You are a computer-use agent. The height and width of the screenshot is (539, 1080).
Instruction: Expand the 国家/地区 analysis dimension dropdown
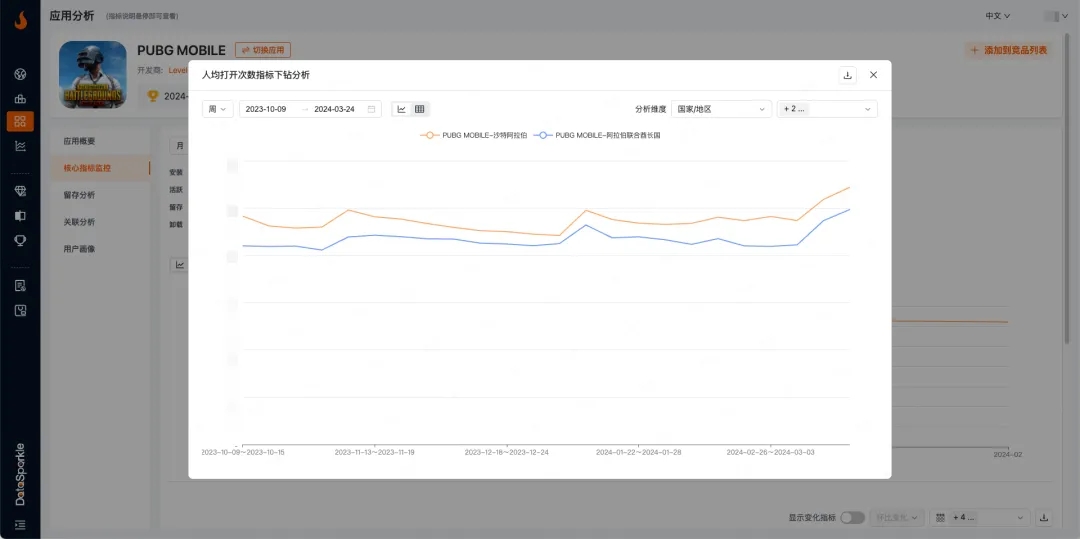point(721,109)
